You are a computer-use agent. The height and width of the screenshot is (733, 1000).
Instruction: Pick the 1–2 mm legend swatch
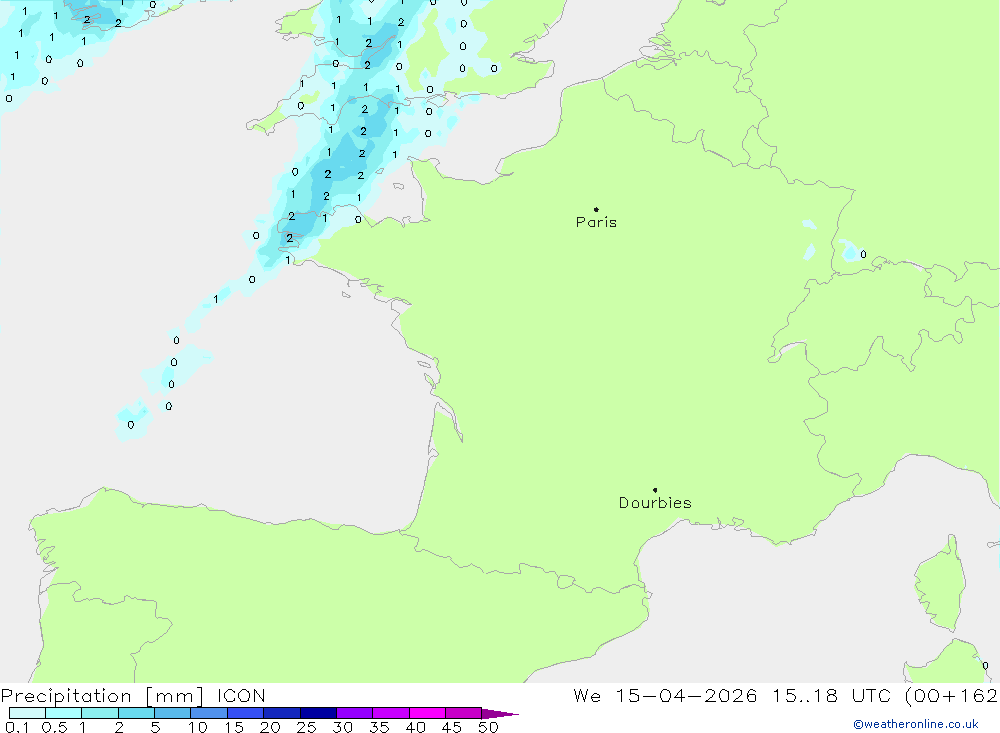coord(100,713)
